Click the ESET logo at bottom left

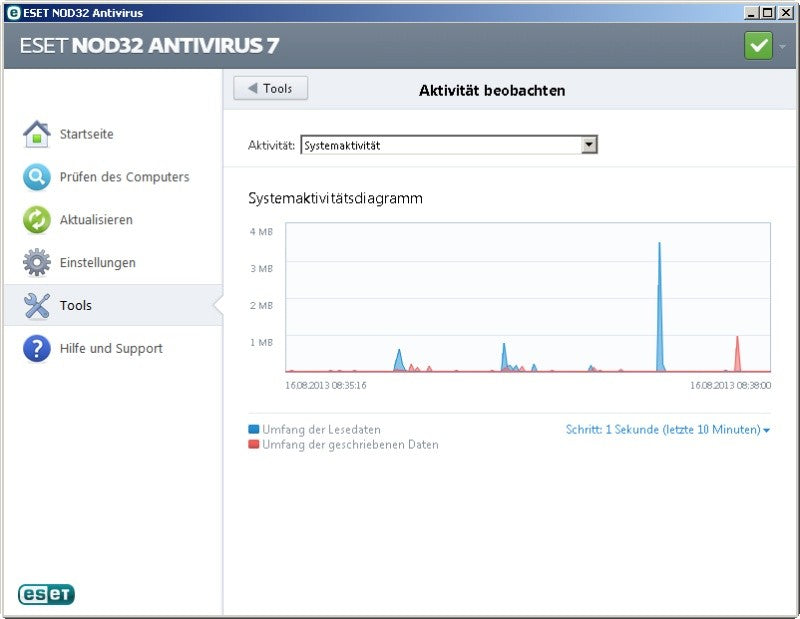[x=46, y=595]
